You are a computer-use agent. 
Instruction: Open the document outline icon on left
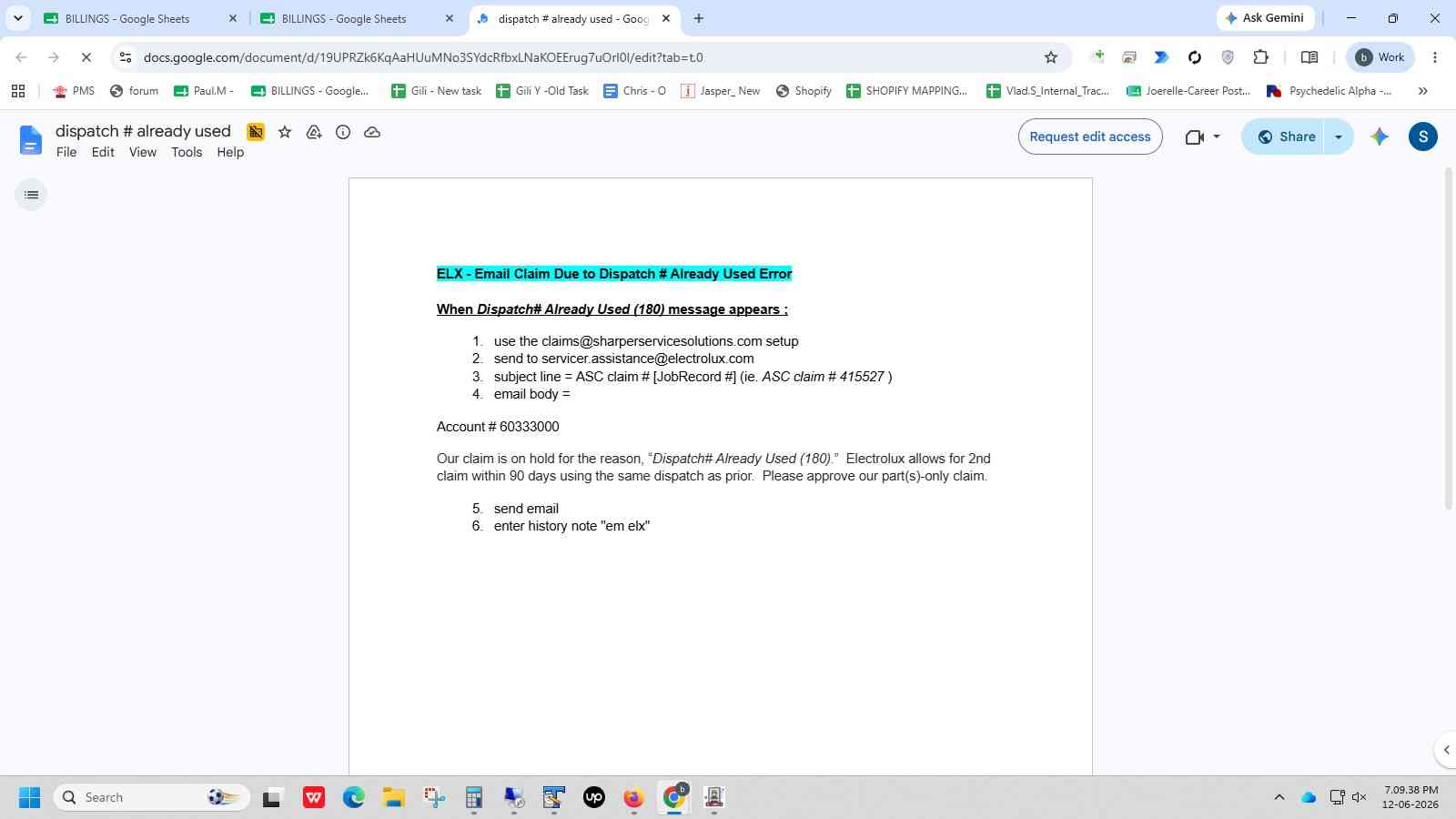31,195
